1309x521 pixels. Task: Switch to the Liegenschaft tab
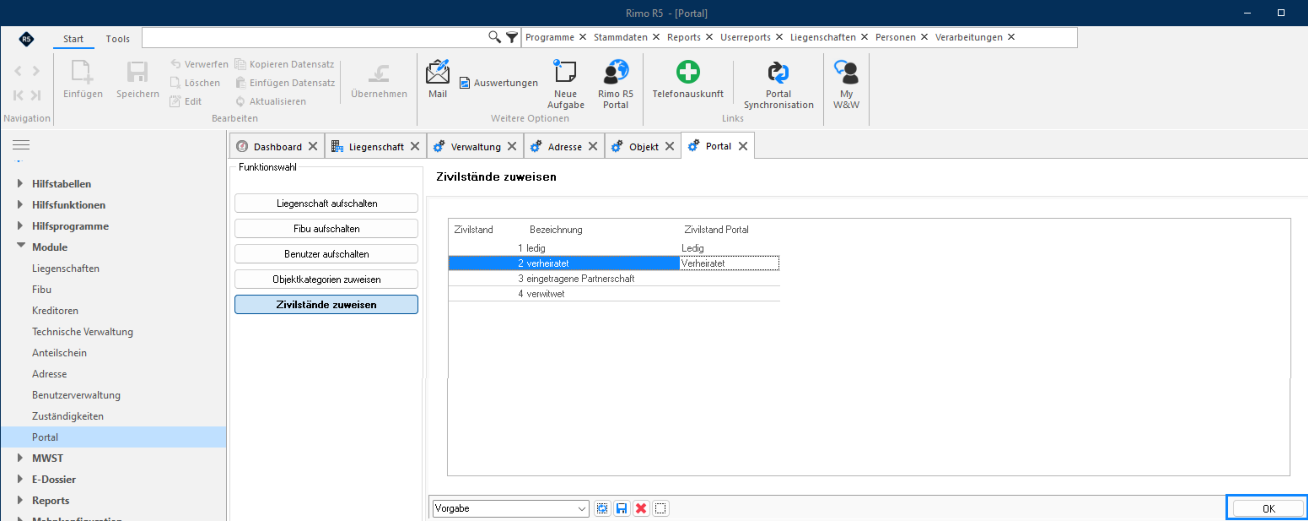[376, 146]
